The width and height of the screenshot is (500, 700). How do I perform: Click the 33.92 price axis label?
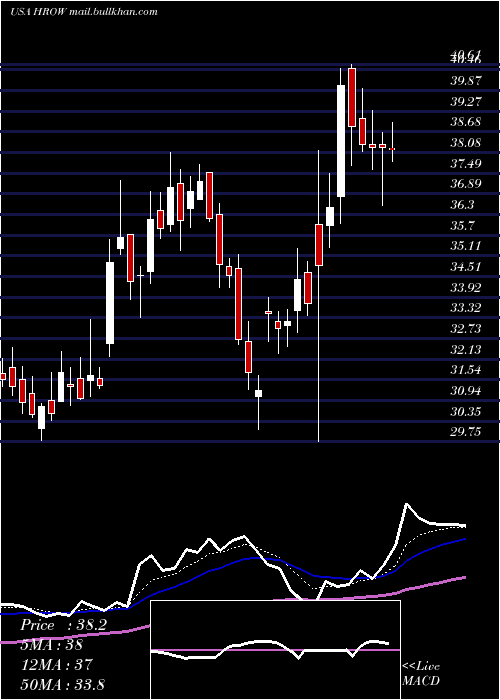[x=466, y=288]
